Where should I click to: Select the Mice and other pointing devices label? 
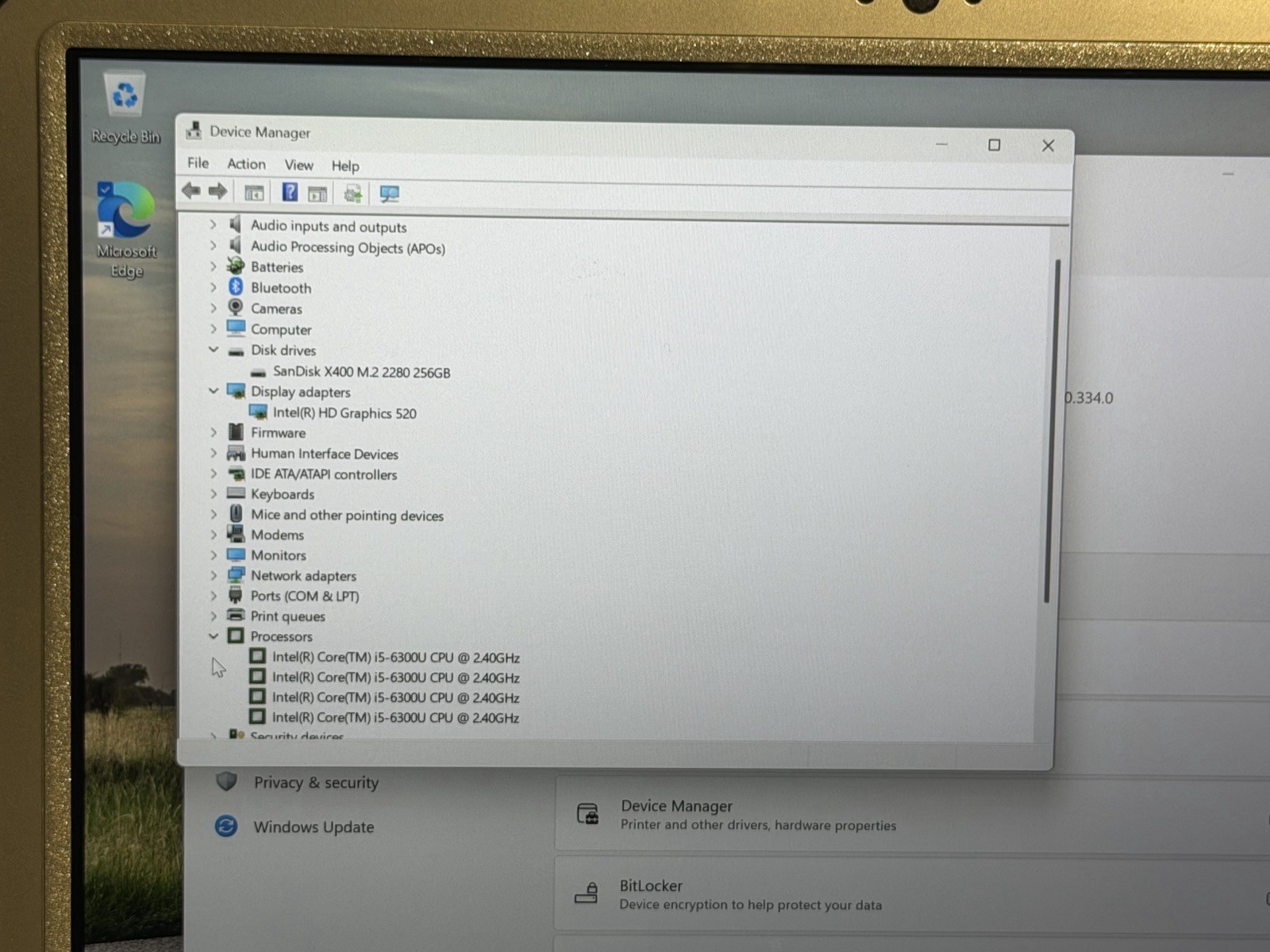[347, 515]
